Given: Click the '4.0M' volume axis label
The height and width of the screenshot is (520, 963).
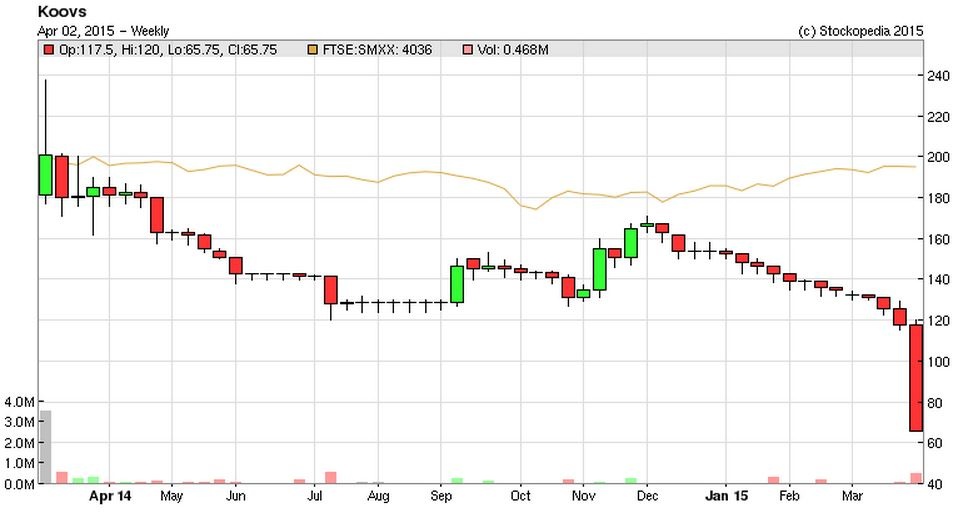Looking at the screenshot, I should pos(19,402).
